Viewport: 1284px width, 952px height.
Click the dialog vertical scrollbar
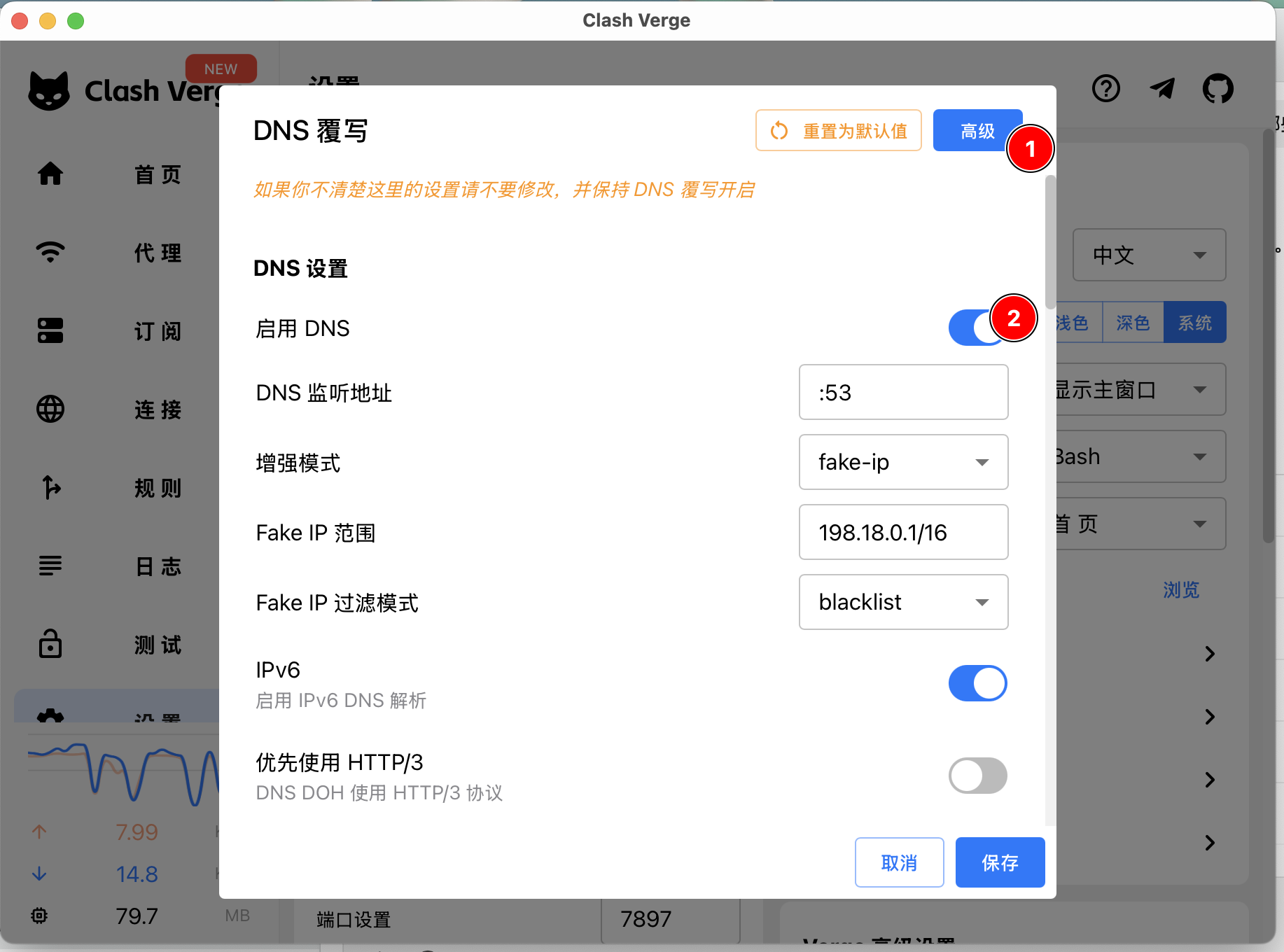(1050, 242)
